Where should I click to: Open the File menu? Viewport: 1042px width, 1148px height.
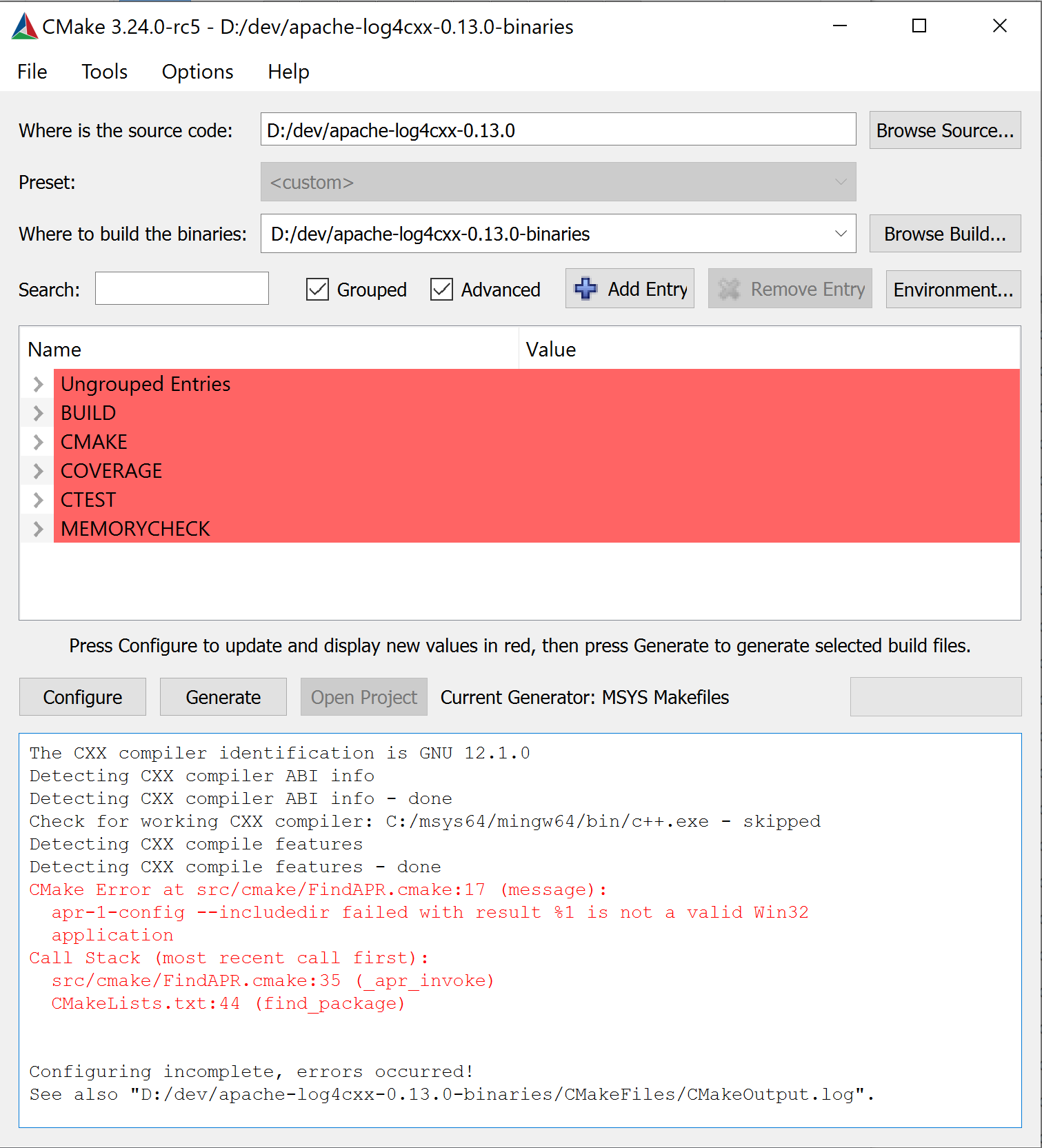[32, 72]
